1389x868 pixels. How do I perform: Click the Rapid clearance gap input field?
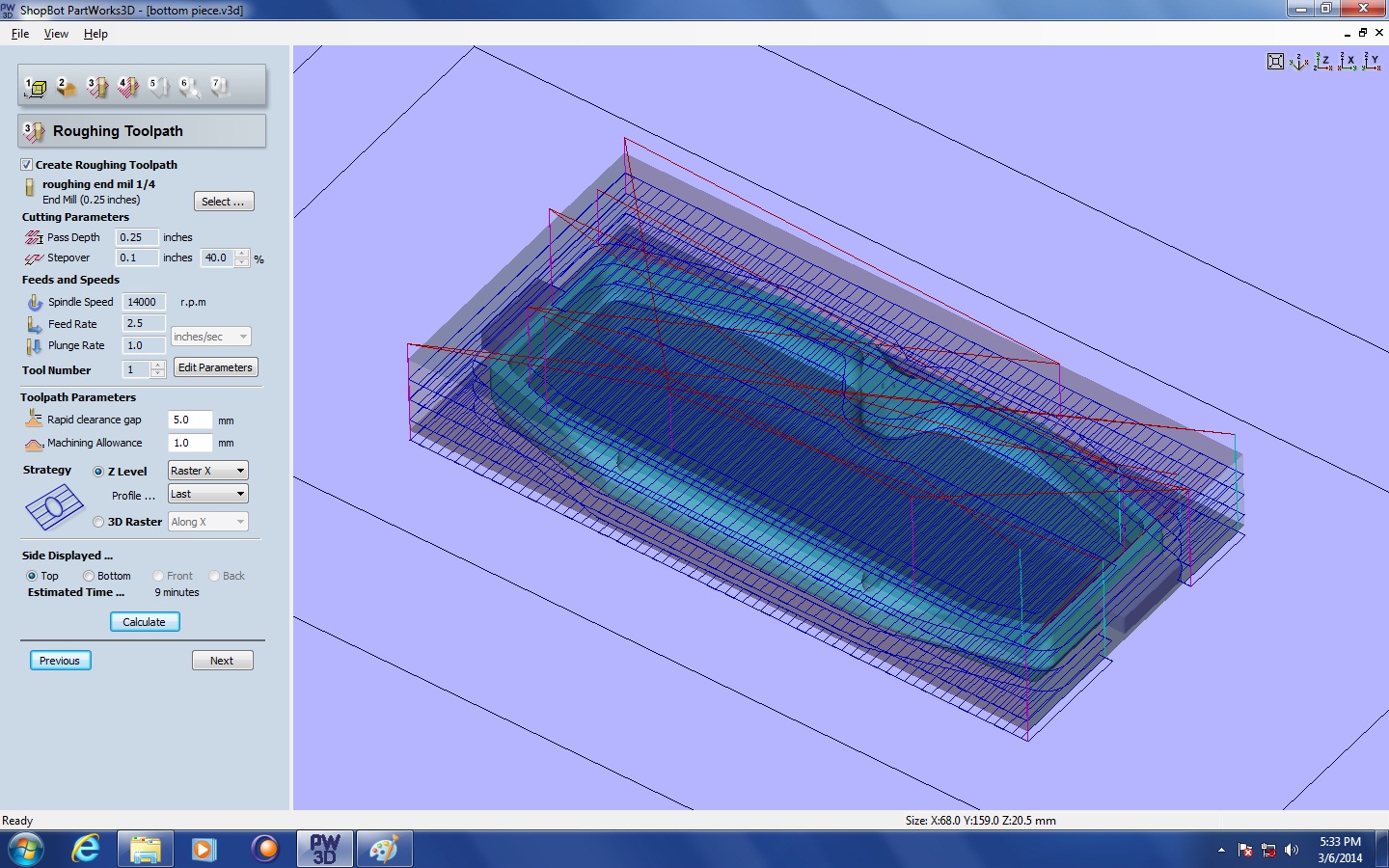click(190, 420)
